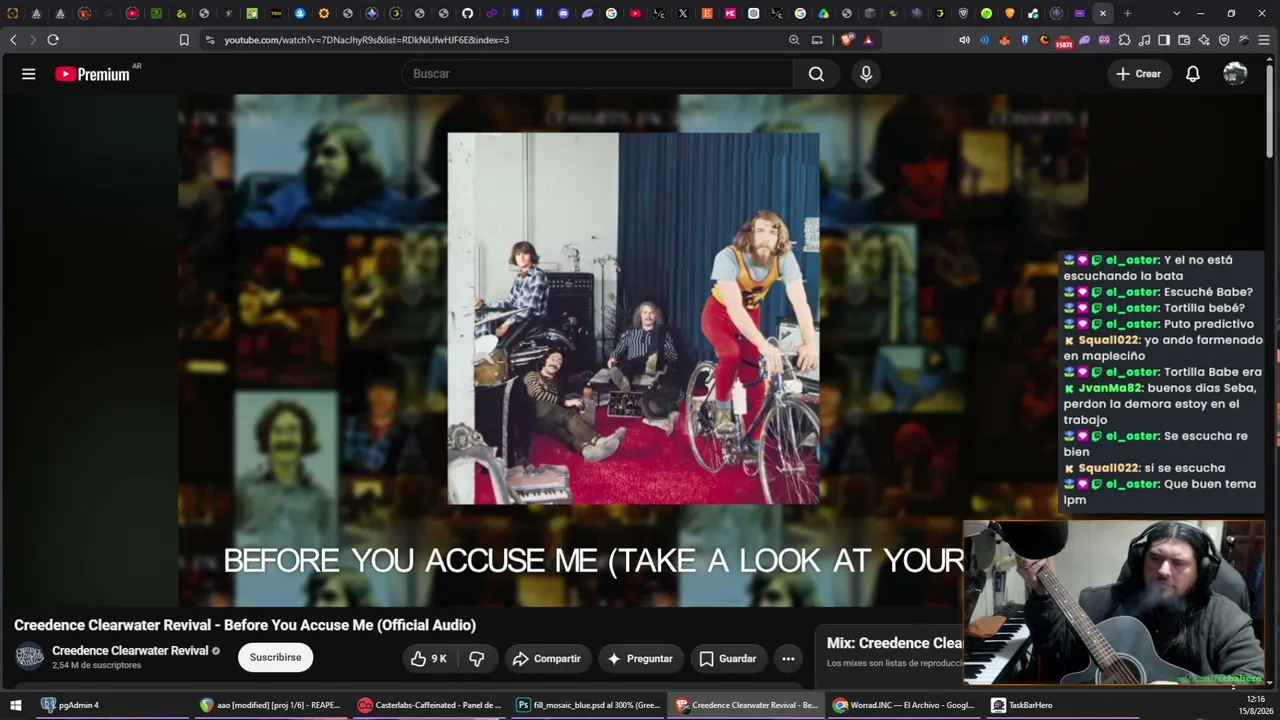Screen dimensions: 1280x720
Task: Open the YouTube guide hamburger menu
Action: [29, 74]
